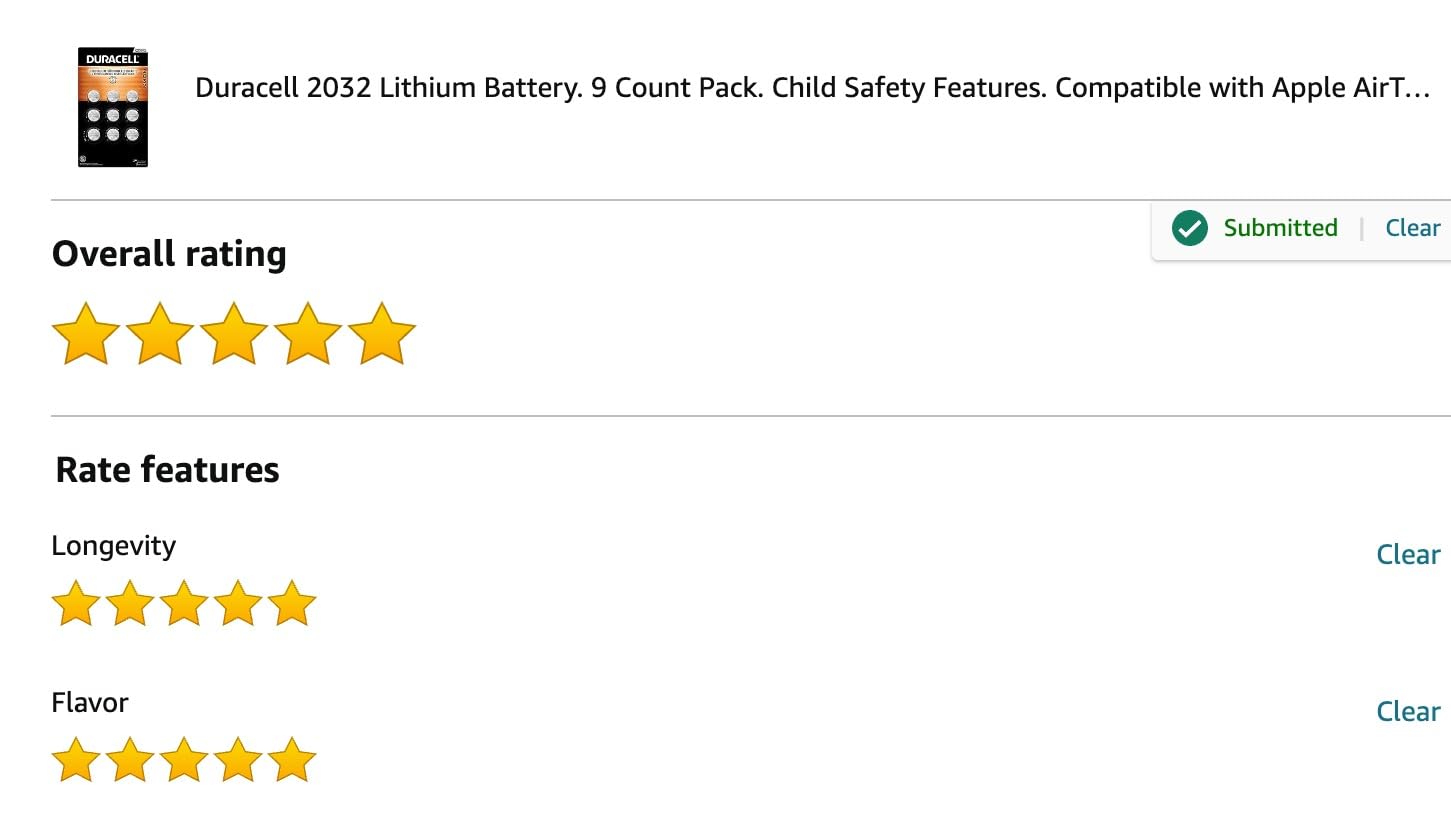Viewport: 1451px width, 836px height.
Task: Clear the Longevity feature rating
Action: [1408, 555]
